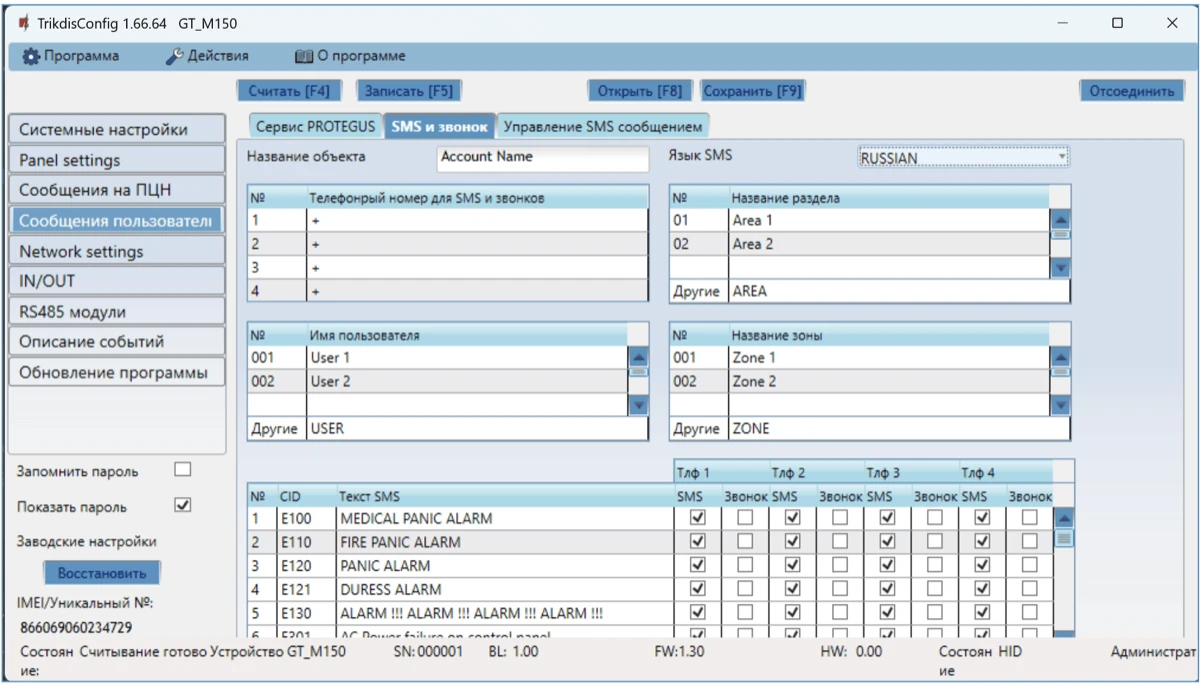This screenshot has height=686, width=1200.
Task: Open the Язык SMS dropdown showing RUSSIAN
Action: coord(963,158)
